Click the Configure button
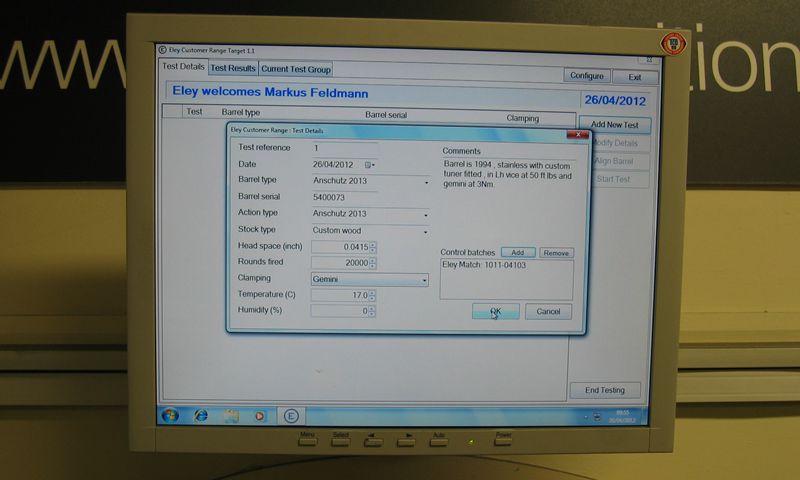The width and height of the screenshot is (800, 480). point(587,75)
